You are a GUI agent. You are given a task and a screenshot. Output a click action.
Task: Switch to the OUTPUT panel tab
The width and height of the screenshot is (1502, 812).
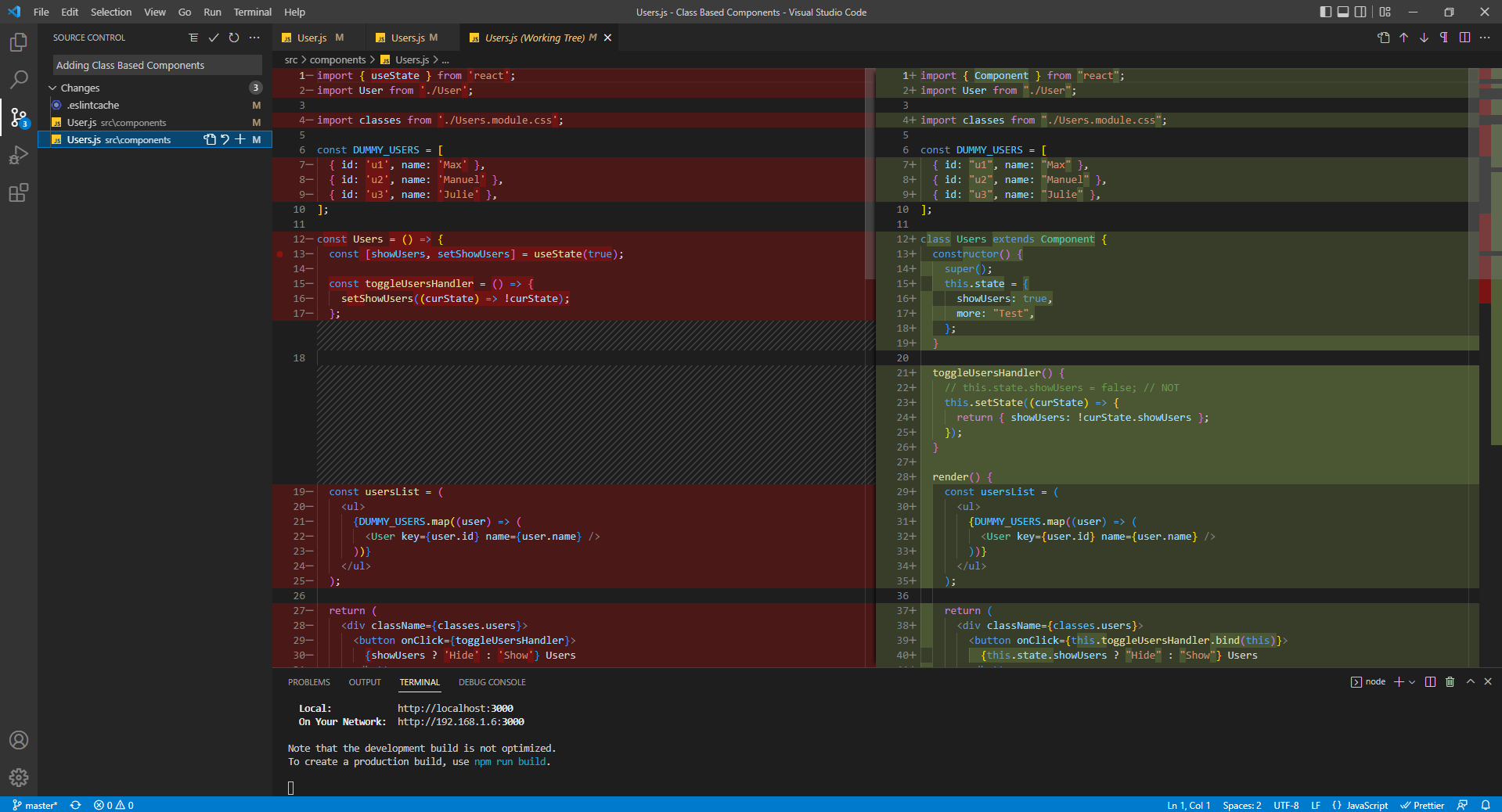coord(365,682)
